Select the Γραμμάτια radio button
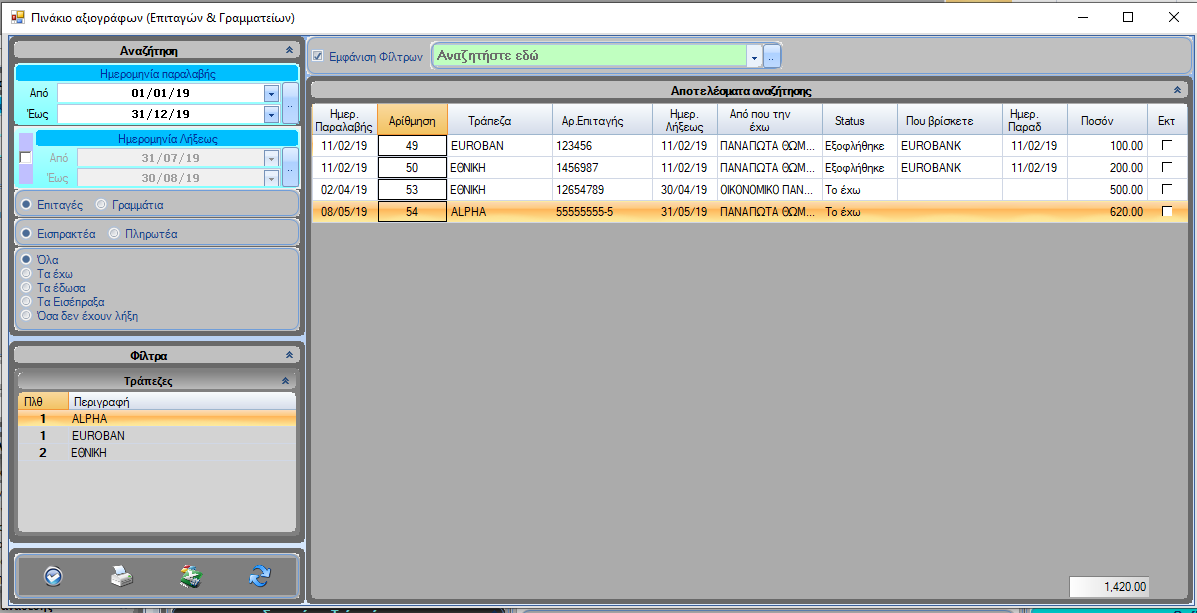 [x=101, y=204]
